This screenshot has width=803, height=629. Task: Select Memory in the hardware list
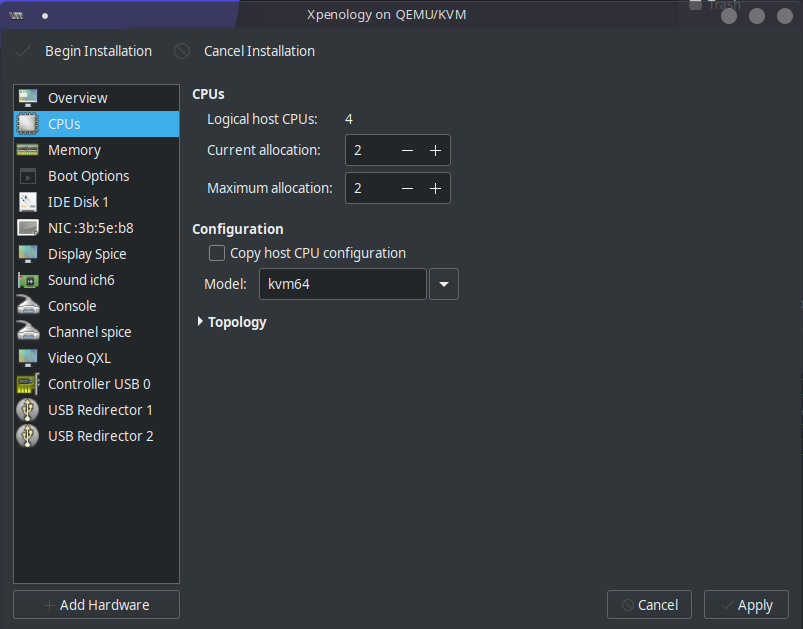96,150
